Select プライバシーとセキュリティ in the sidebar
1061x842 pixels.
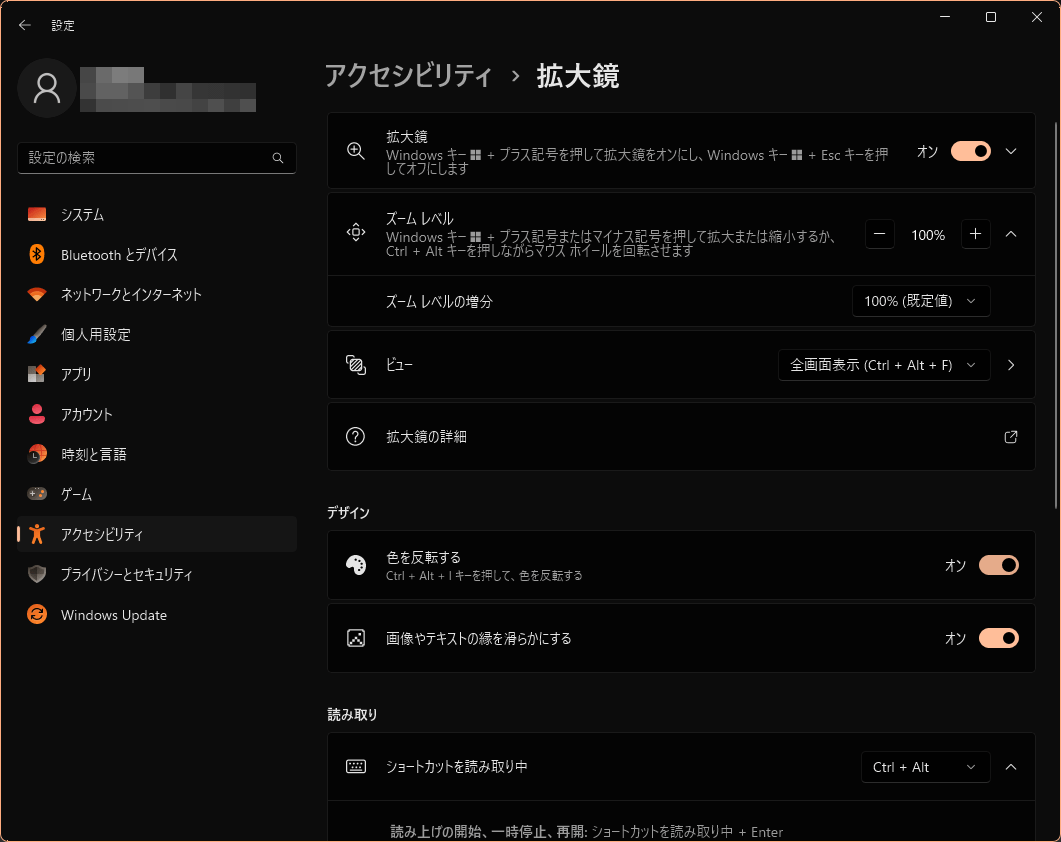pyautogui.click(x=126, y=575)
